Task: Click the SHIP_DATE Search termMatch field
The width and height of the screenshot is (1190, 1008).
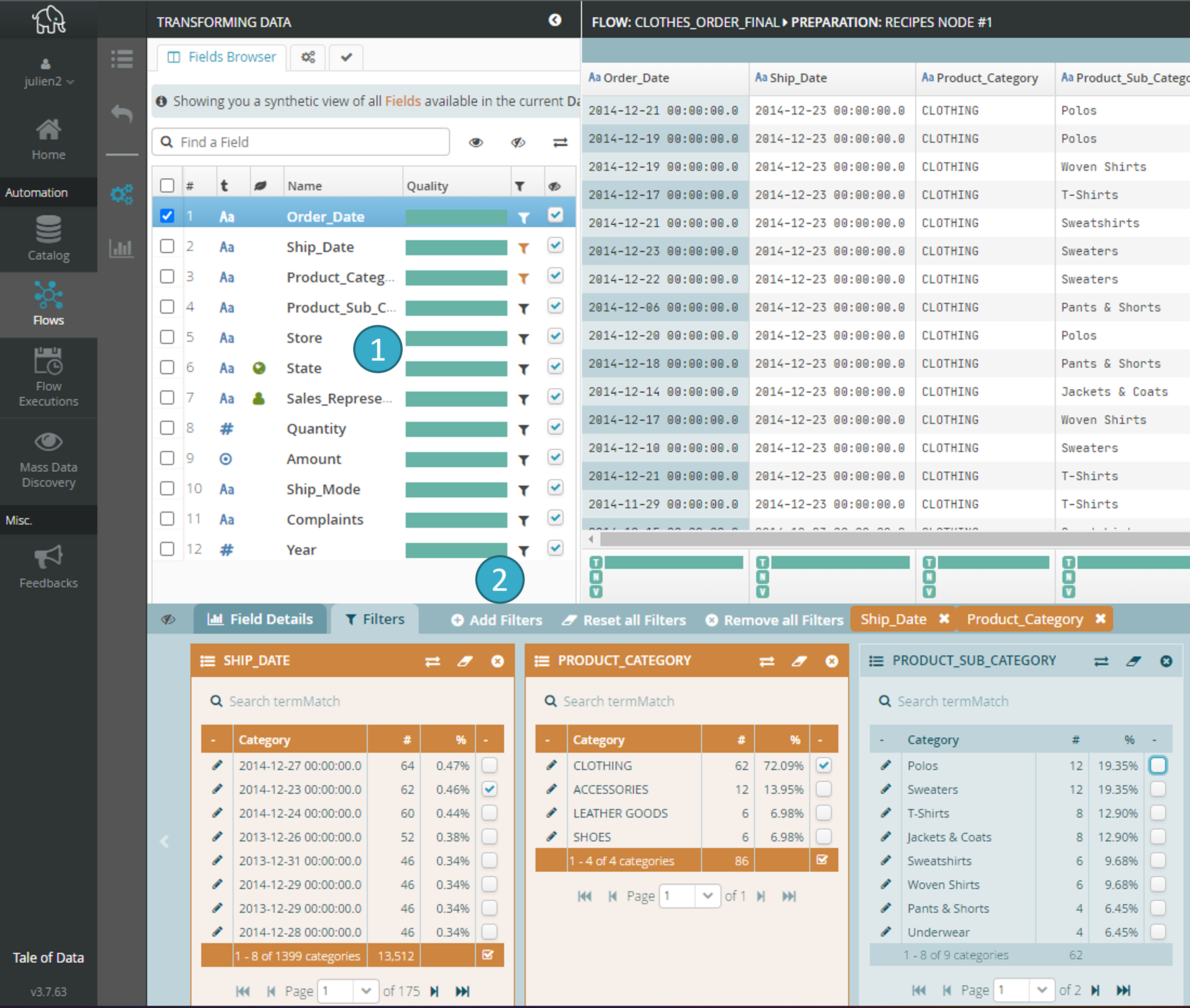Action: [353, 701]
